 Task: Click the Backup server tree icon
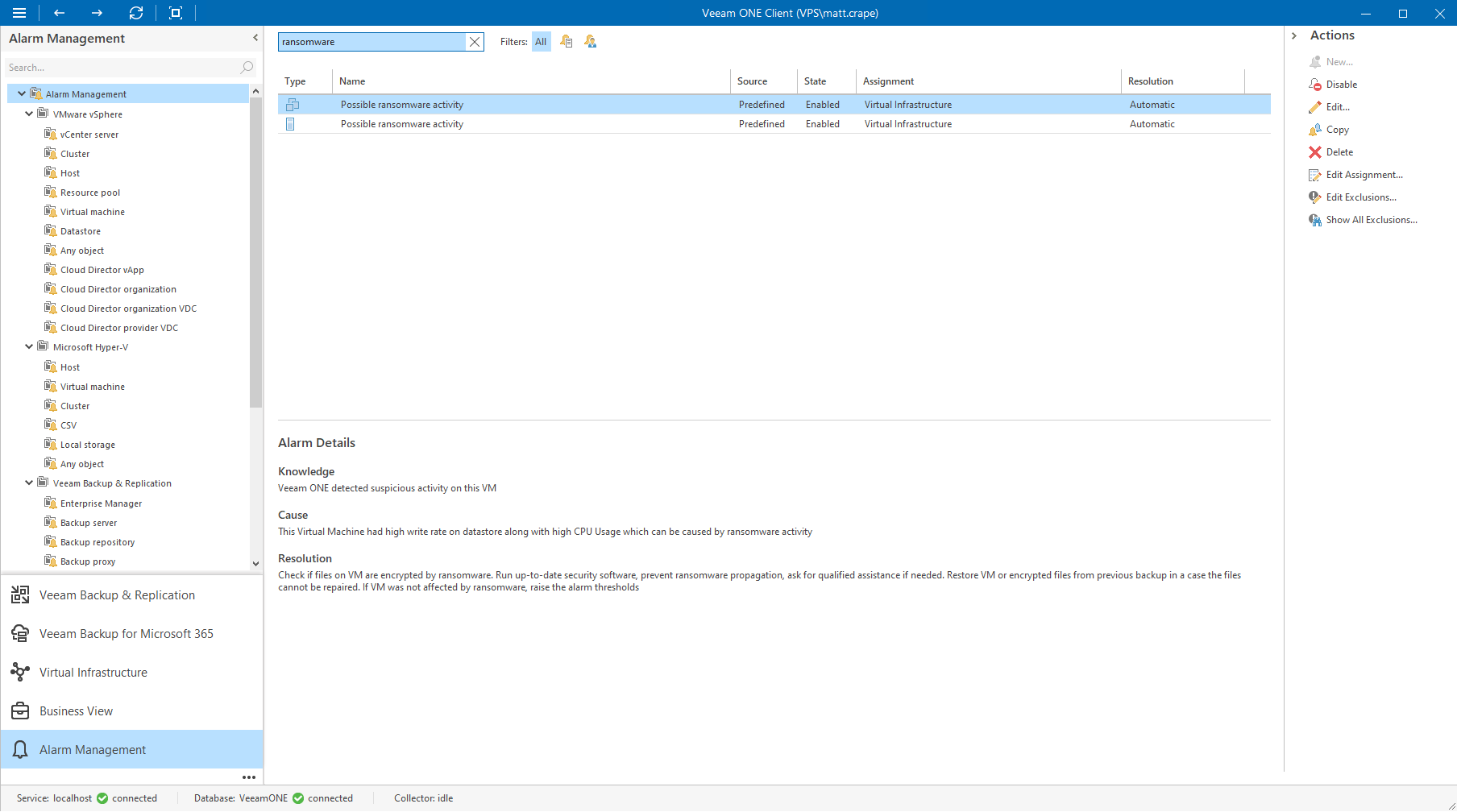(x=50, y=522)
